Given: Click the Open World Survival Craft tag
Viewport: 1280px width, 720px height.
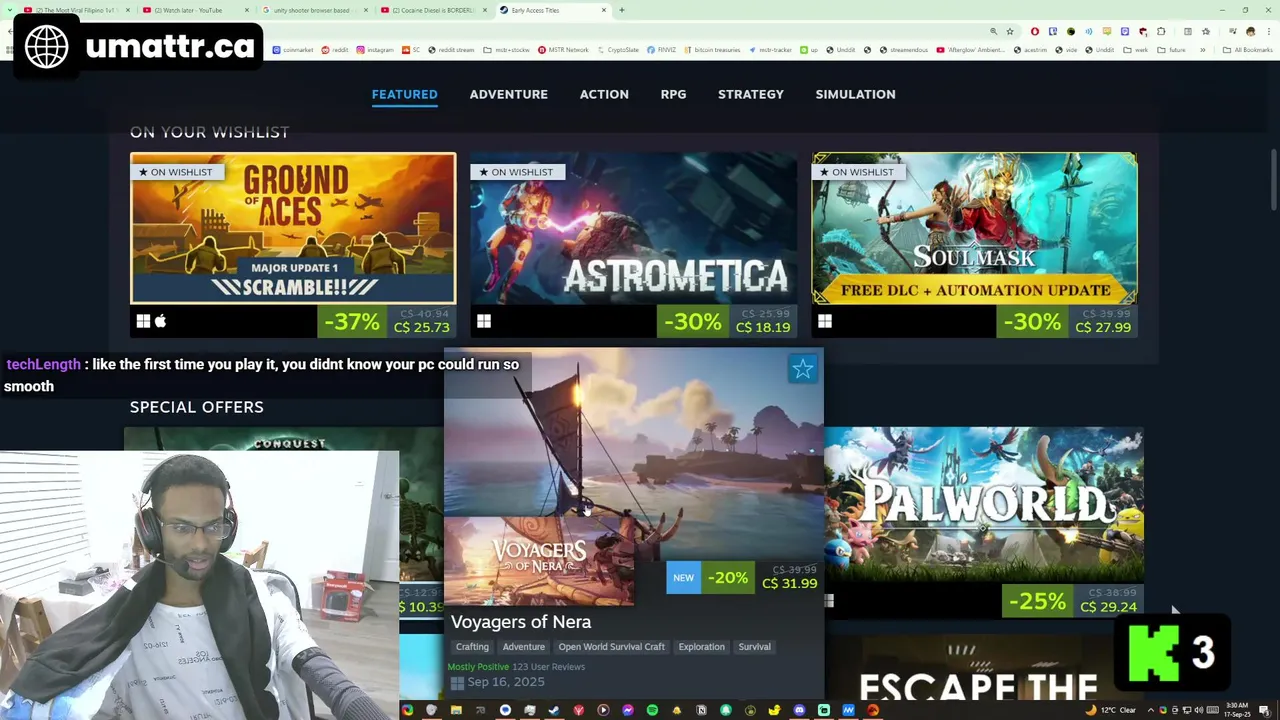Looking at the screenshot, I should [611, 647].
